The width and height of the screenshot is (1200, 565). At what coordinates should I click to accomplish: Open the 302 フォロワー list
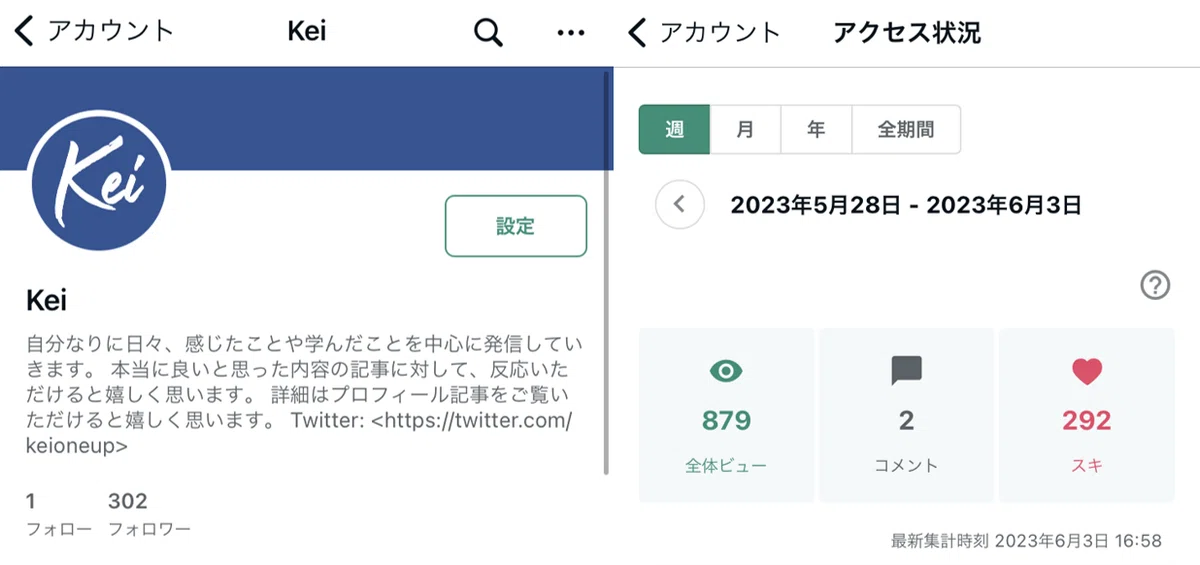[149, 514]
